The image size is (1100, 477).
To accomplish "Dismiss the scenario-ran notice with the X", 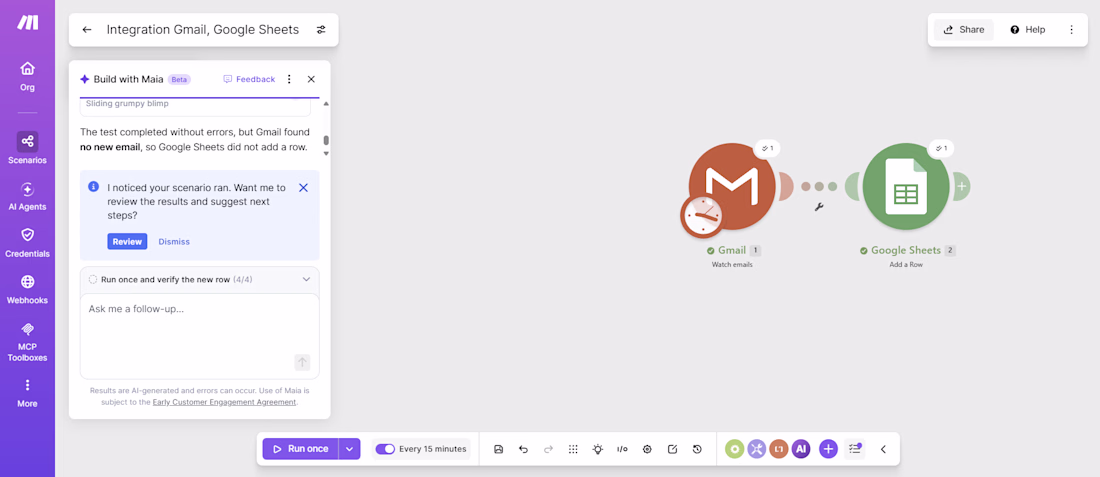I will point(303,187).
